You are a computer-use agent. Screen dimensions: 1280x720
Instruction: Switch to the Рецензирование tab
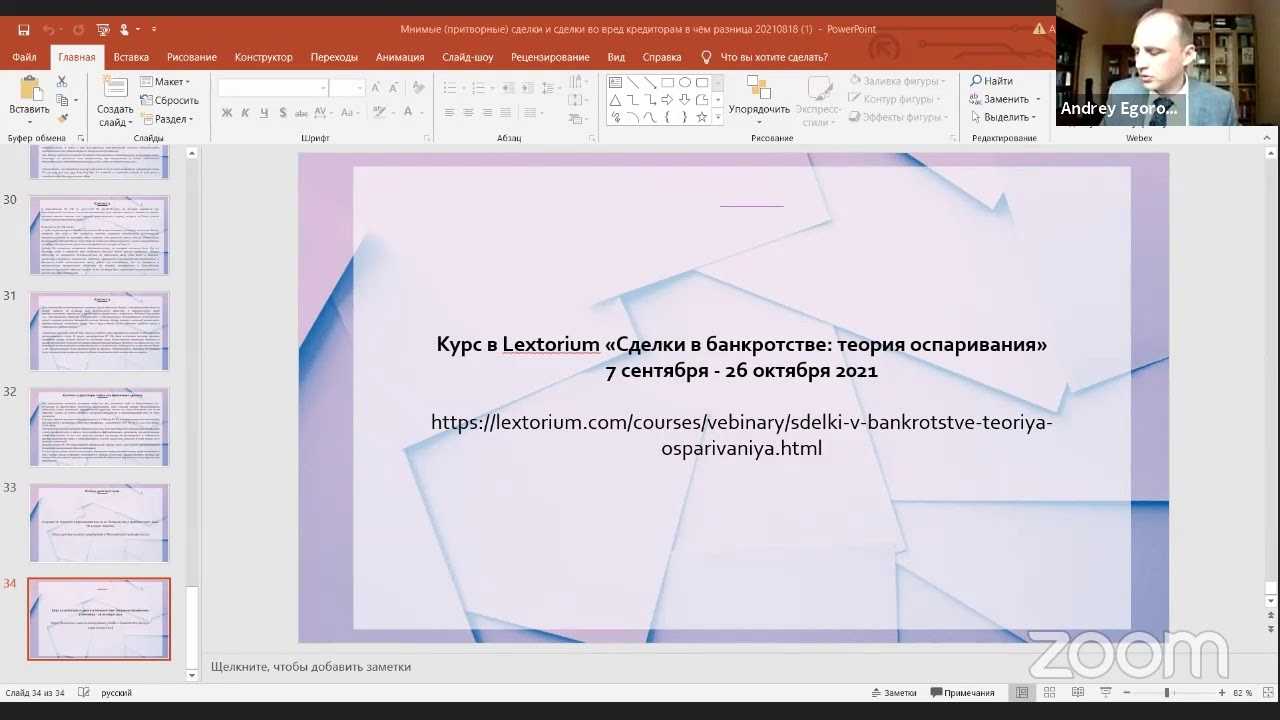pyautogui.click(x=550, y=57)
